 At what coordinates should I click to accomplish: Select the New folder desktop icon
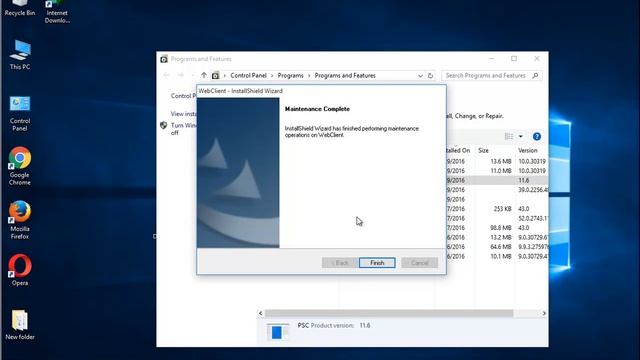point(20,325)
